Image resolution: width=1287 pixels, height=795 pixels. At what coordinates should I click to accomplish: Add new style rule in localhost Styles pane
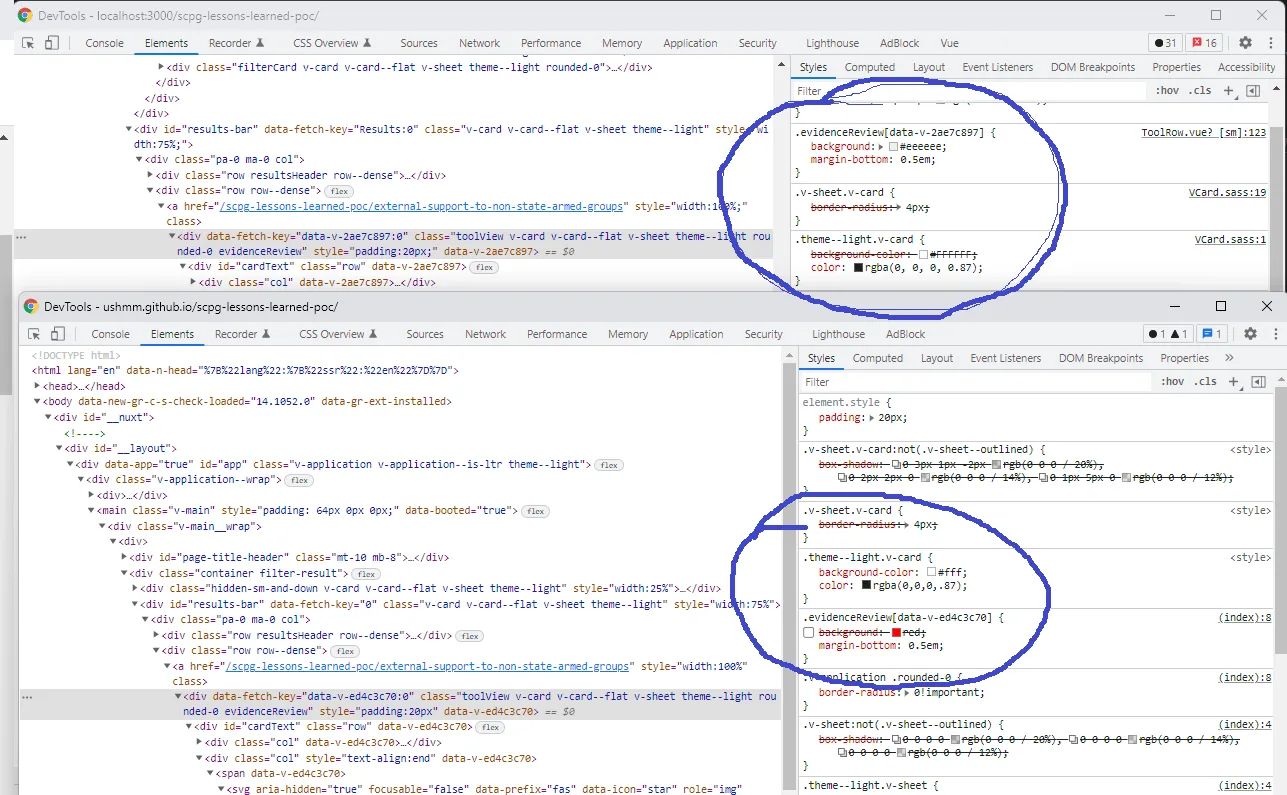tap(1229, 91)
